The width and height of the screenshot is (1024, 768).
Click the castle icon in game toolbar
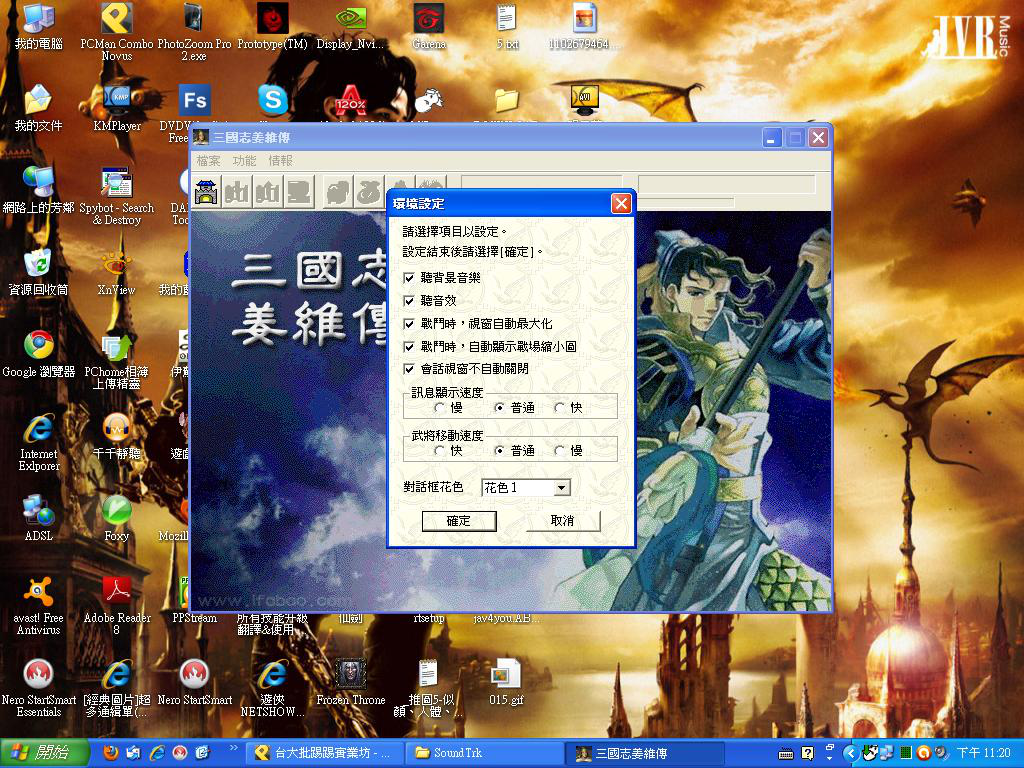[206, 191]
